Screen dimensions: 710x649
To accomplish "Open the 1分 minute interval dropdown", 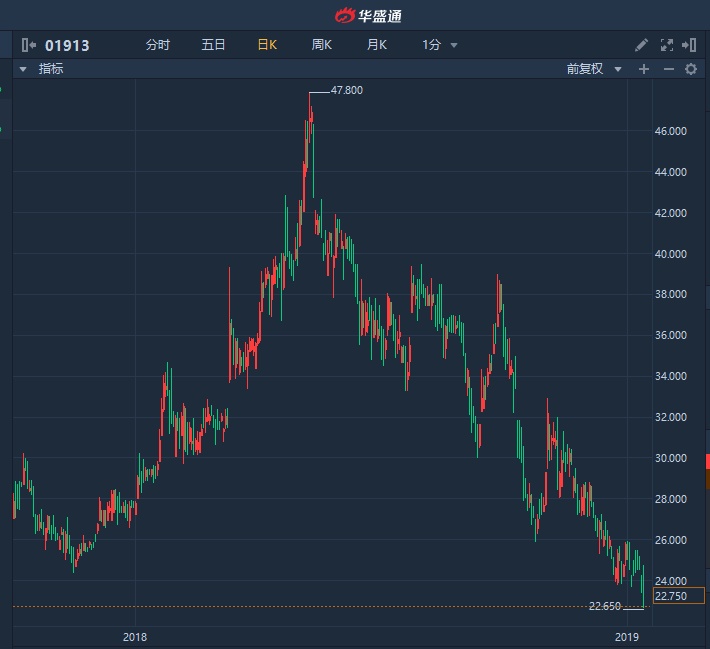I will (439, 45).
